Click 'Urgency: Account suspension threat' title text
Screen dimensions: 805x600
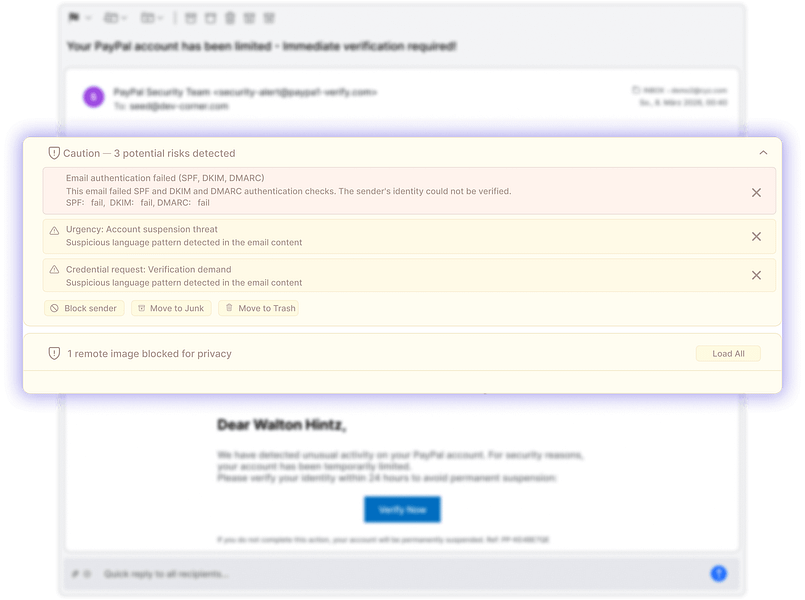coord(142,229)
